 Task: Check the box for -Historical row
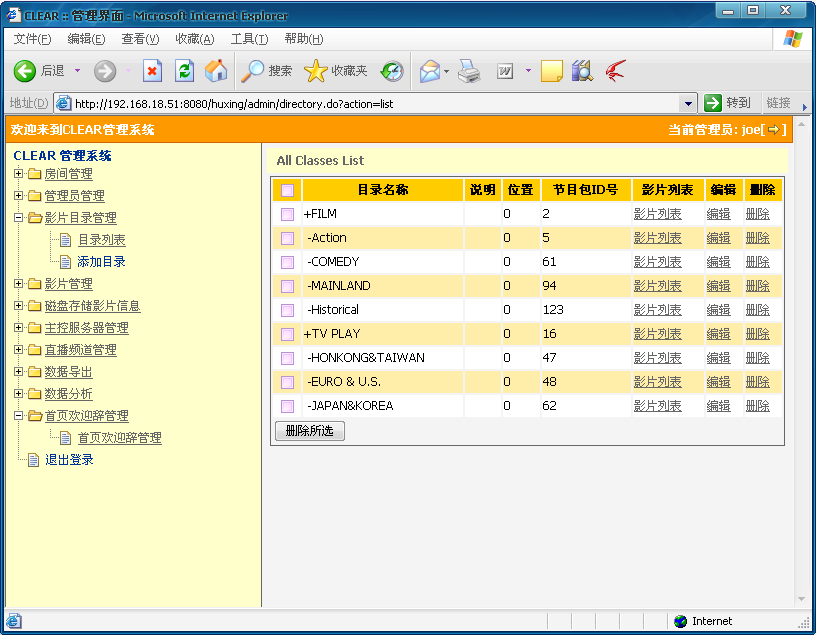287,310
